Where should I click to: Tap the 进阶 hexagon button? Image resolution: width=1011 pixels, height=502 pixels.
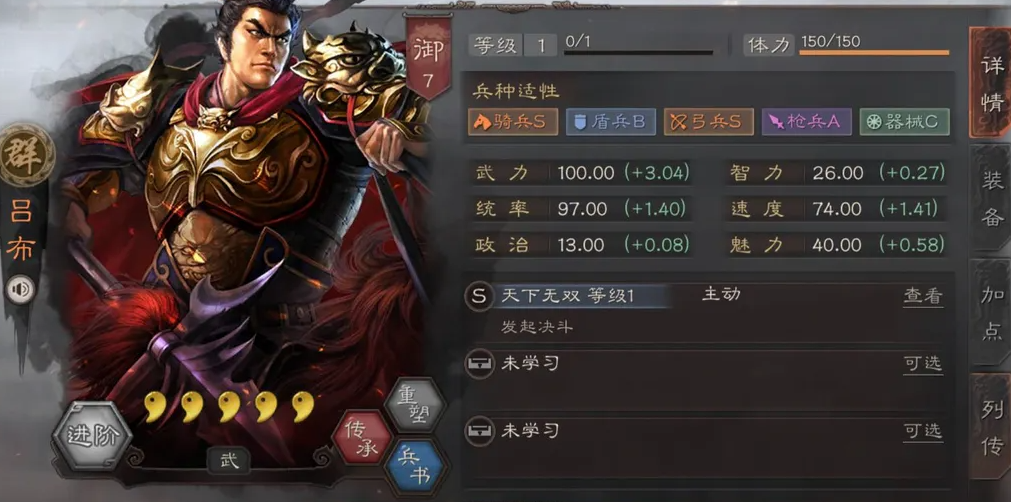[92, 436]
